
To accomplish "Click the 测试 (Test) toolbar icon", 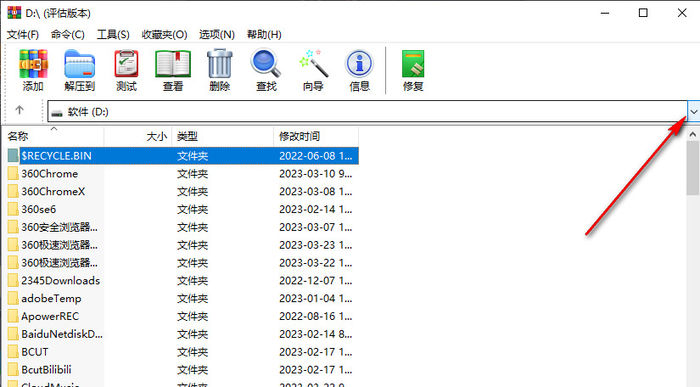I will pos(126,64).
